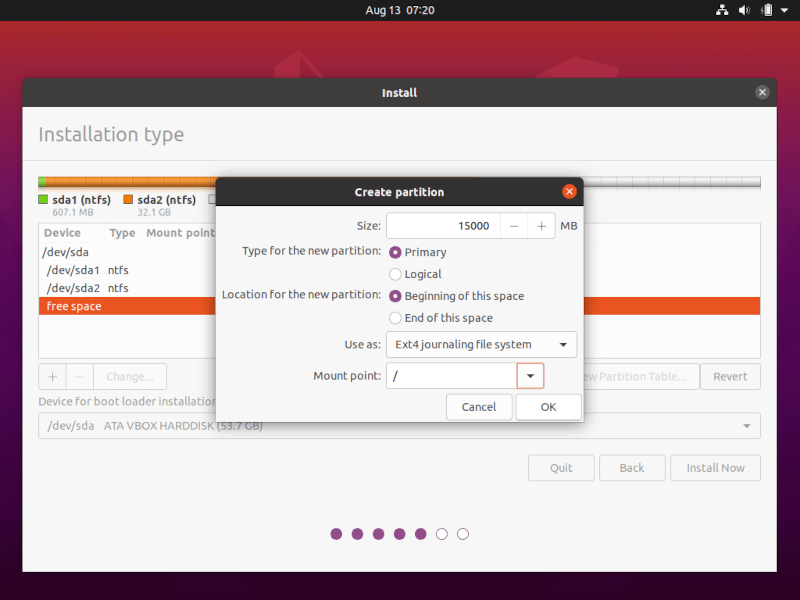The image size is (800, 600).
Task: Close the Install window
Action: [762, 92]
